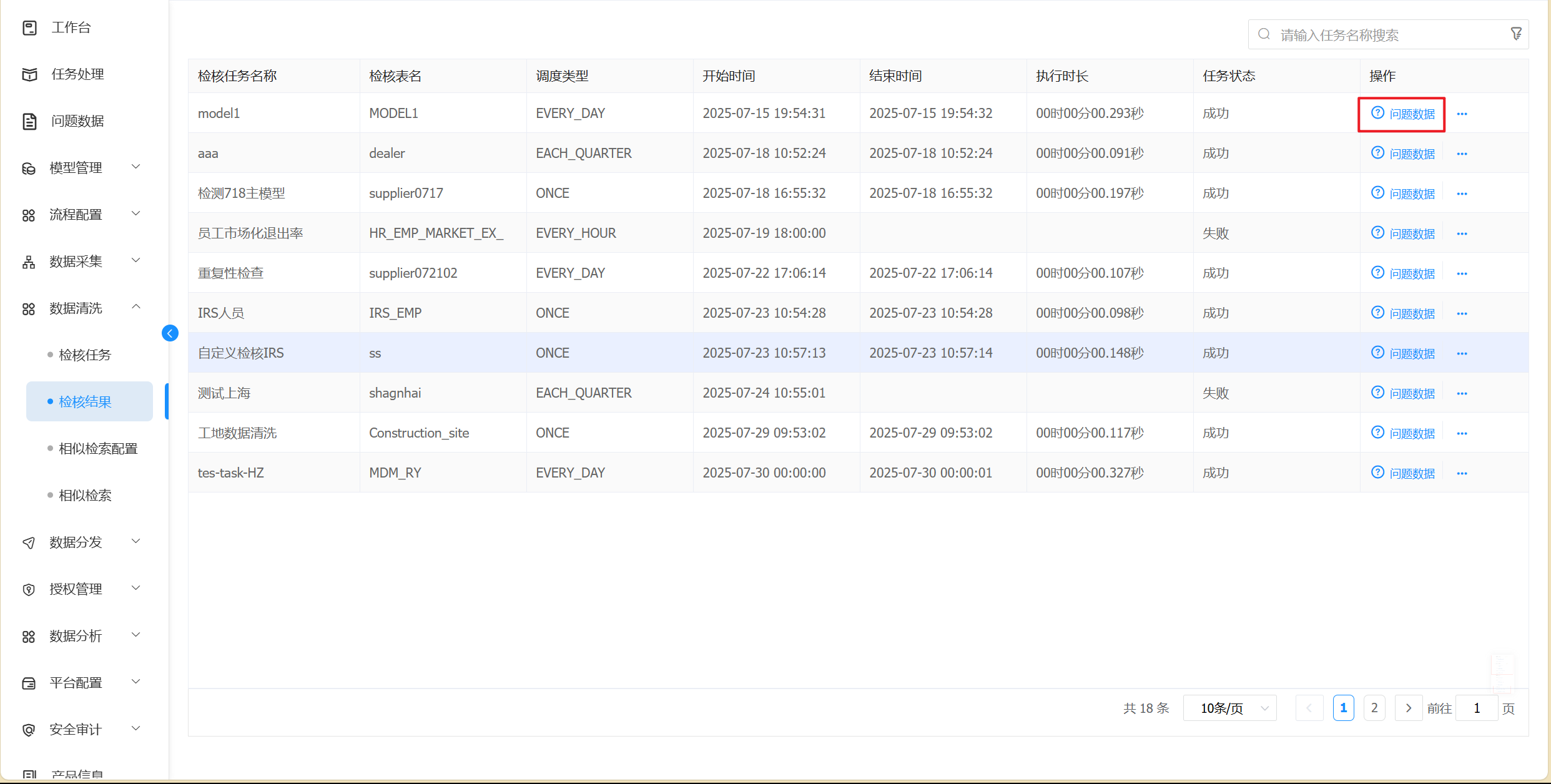Image resolution: width=1551 pixels, height=784 pixels.
Task: Click the question icon in the IRS人员 row
Action: (1377, 313)
